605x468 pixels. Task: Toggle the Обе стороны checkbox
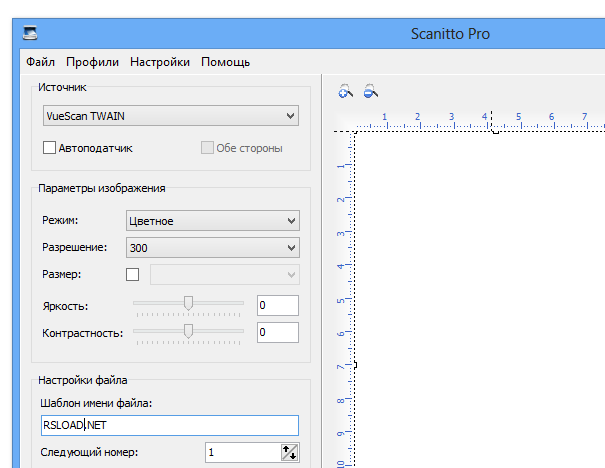pyautogui.click(x=207, y=148)
